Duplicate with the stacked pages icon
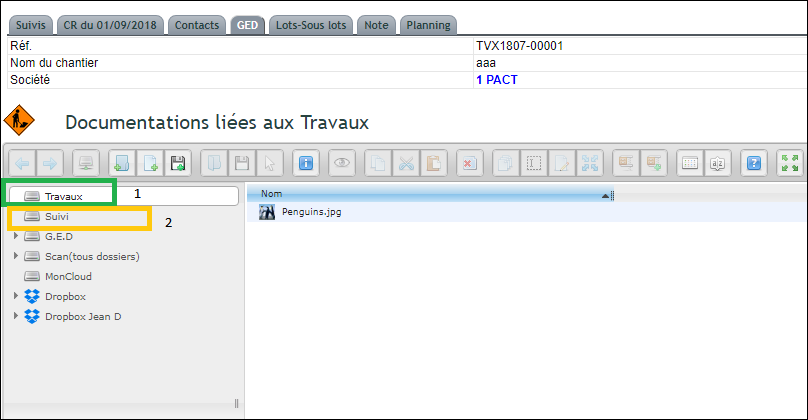808x420 pixels. 506,164
